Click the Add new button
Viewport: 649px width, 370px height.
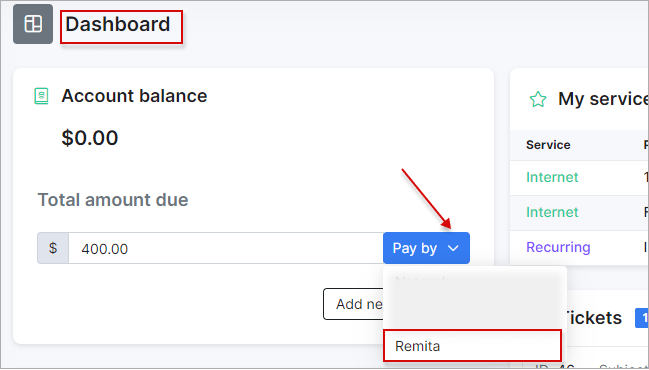coord(353,304)
